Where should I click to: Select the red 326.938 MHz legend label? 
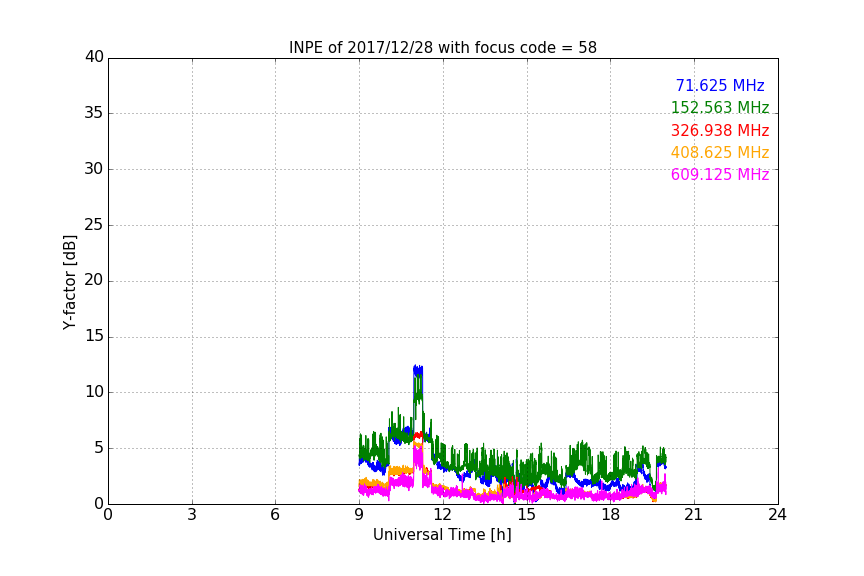(720, 130)
